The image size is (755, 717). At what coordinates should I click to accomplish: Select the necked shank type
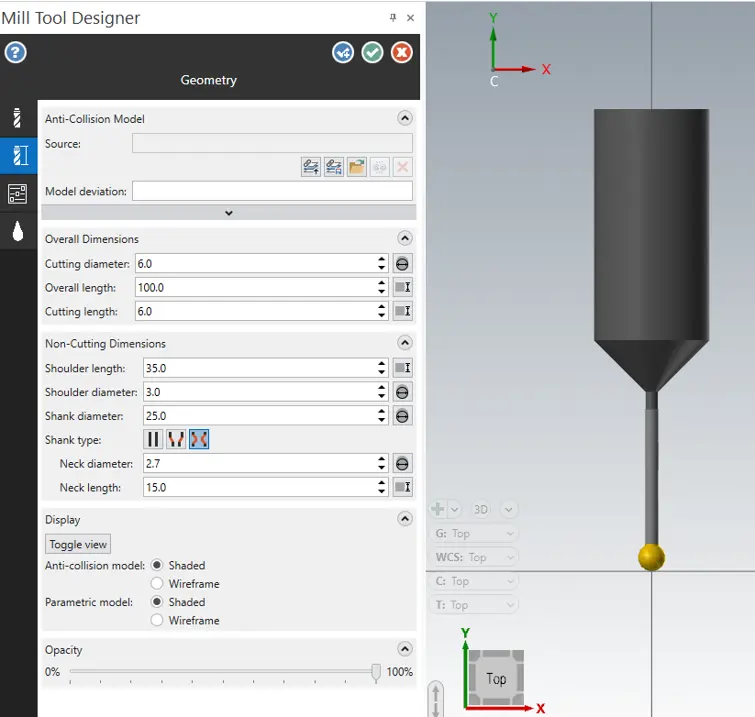[199, 439]
